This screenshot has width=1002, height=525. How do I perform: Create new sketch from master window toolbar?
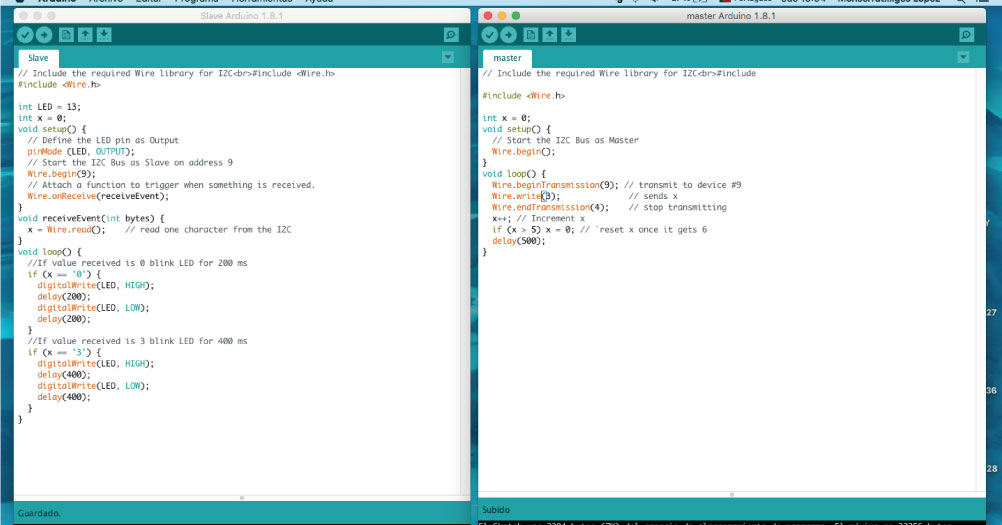click(530, 35)
